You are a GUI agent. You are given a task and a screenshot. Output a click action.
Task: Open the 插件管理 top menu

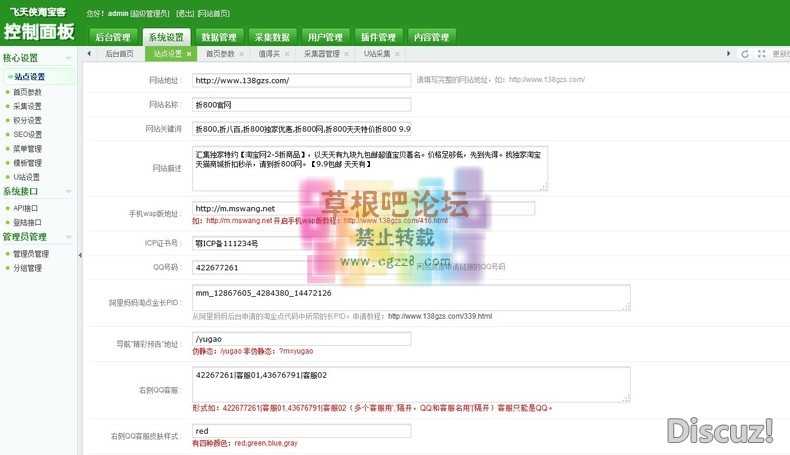(x=378, y=37)
